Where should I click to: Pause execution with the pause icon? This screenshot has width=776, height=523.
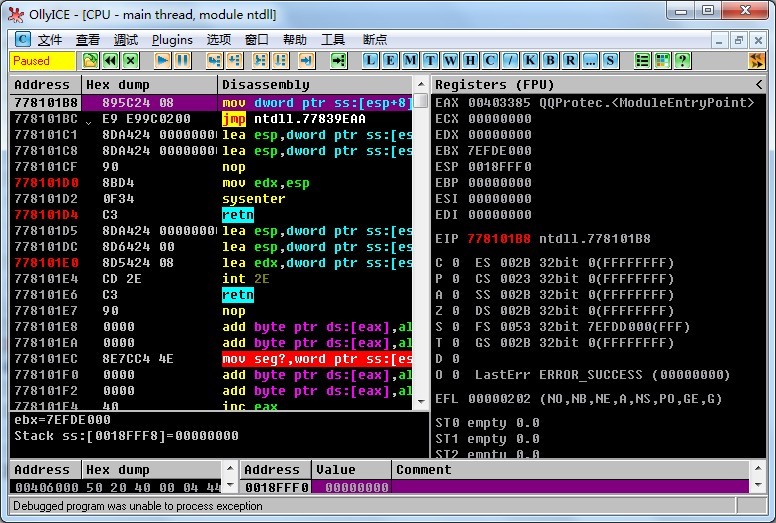click(x=182, y=61)
